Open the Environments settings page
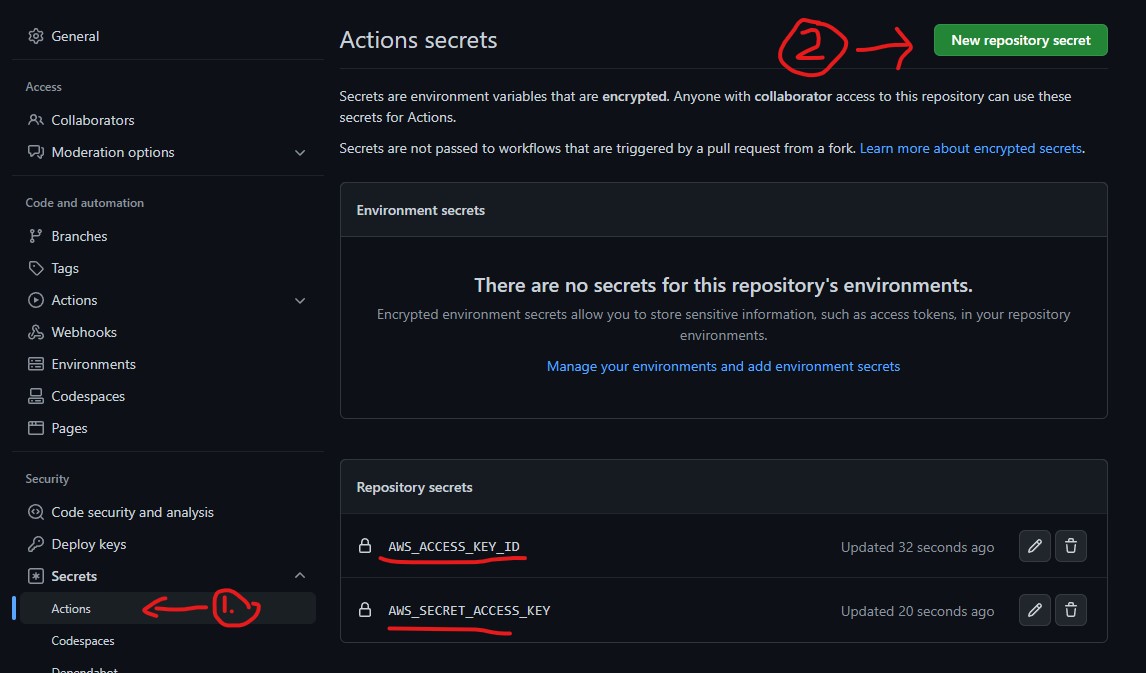 tap(96, 363)
